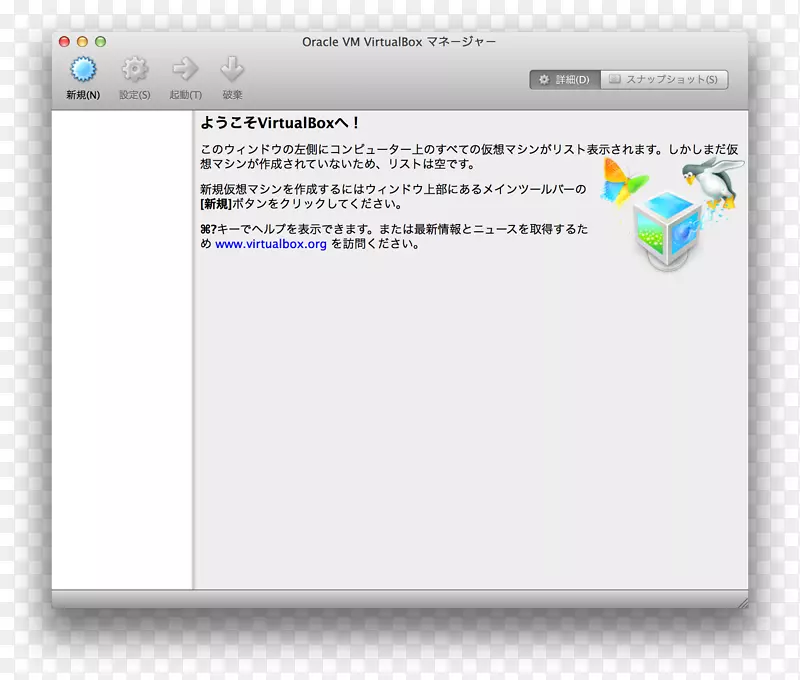Click the gear icon inside 詳細(D) button
The image size is (800, 680).
click(x=543, y=78)
